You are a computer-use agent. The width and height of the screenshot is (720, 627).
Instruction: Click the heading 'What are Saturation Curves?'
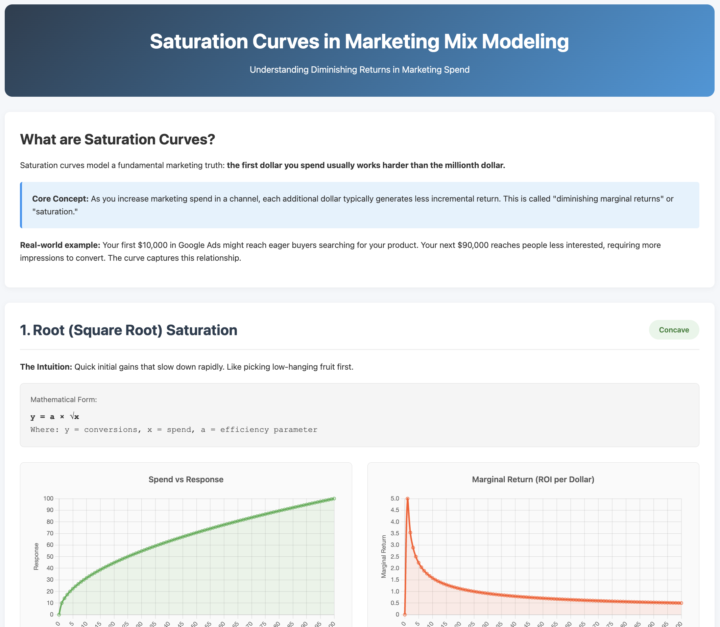click(x=118, y=139)
